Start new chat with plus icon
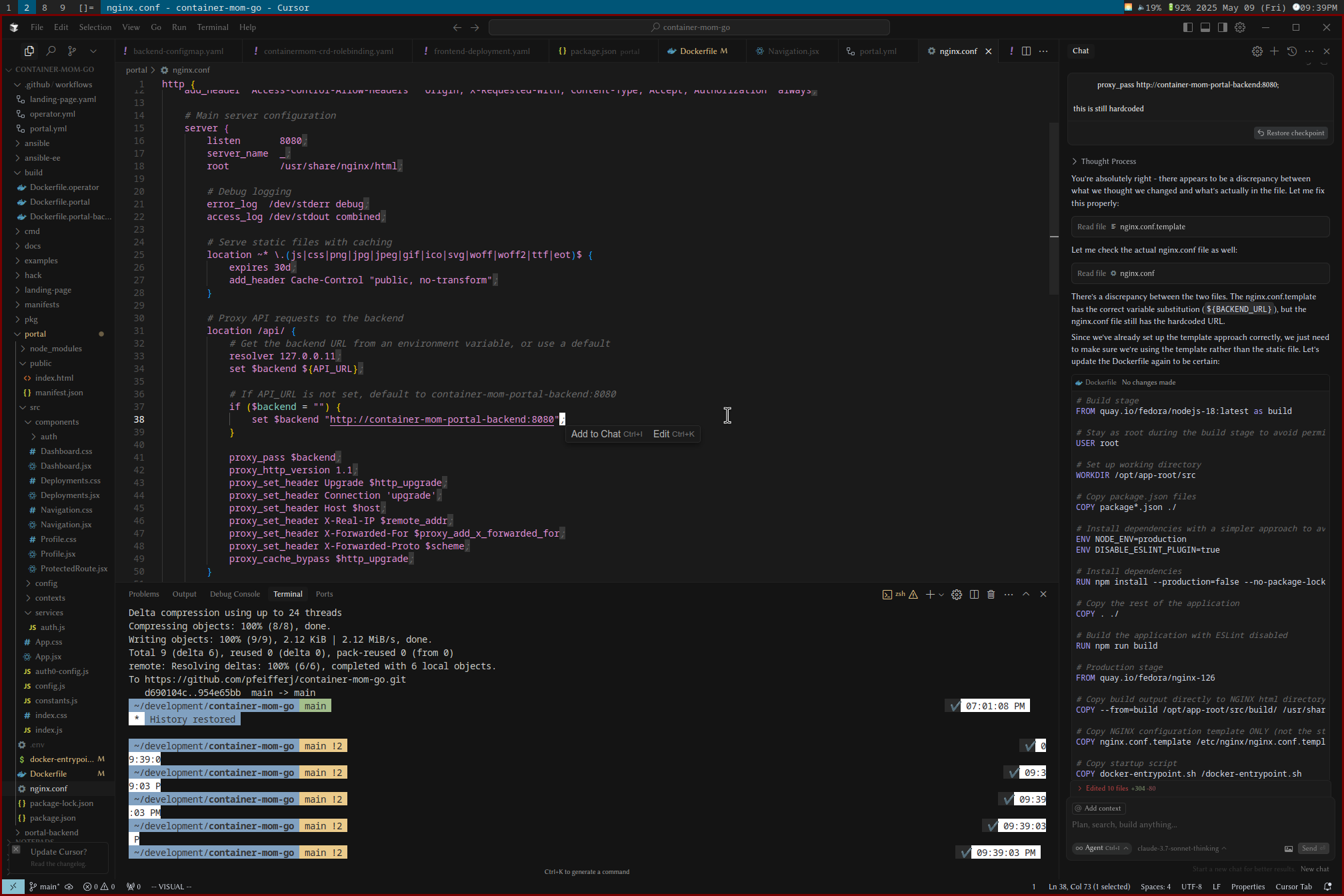1344x896 pixels. pyautogui.click(x=1274, y=51)
